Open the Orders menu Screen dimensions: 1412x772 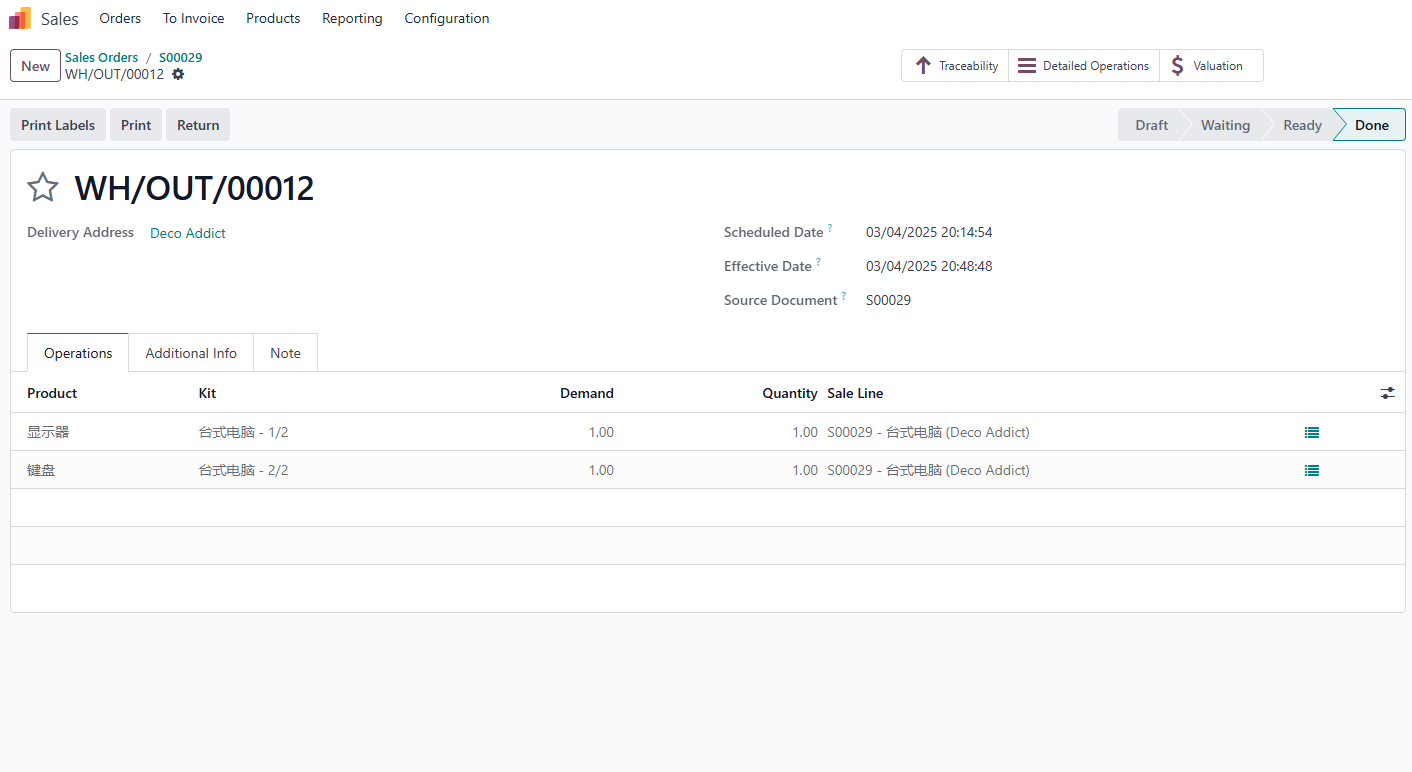pos(120,18)
